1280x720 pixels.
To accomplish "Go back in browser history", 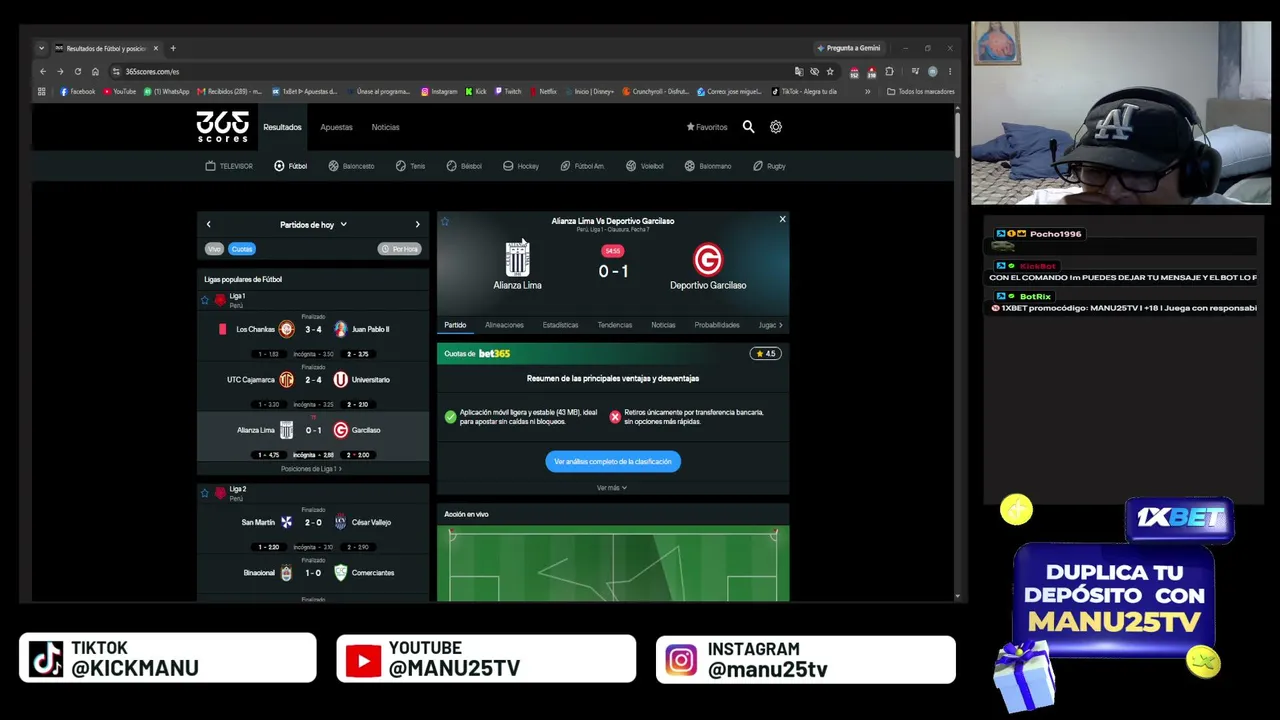I will [x=43, y=72].
